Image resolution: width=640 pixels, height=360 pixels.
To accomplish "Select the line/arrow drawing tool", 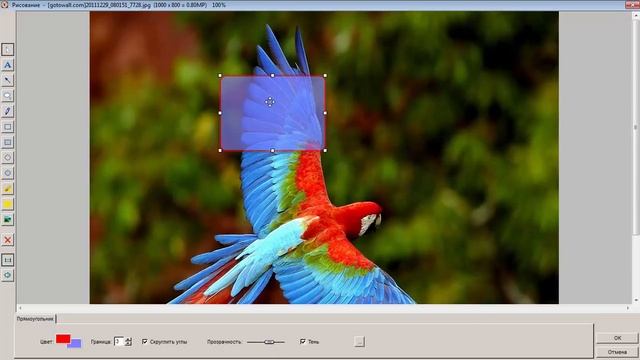I will tap(7, 80).
